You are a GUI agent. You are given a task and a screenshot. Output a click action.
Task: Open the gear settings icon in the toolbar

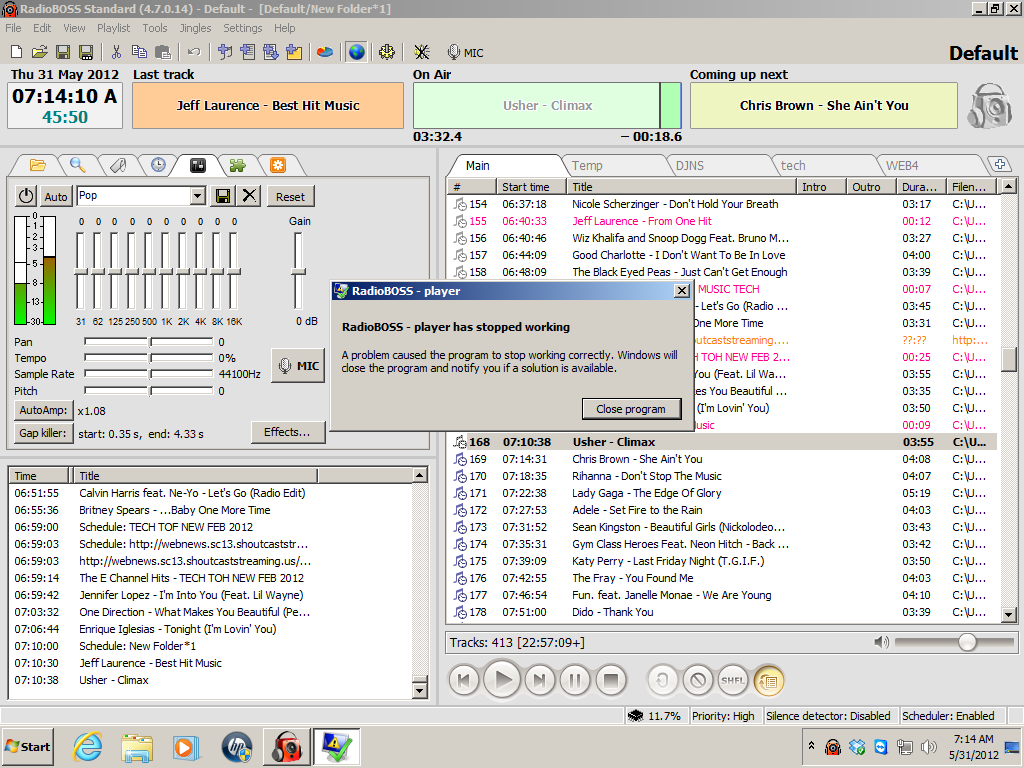(387, 52)
